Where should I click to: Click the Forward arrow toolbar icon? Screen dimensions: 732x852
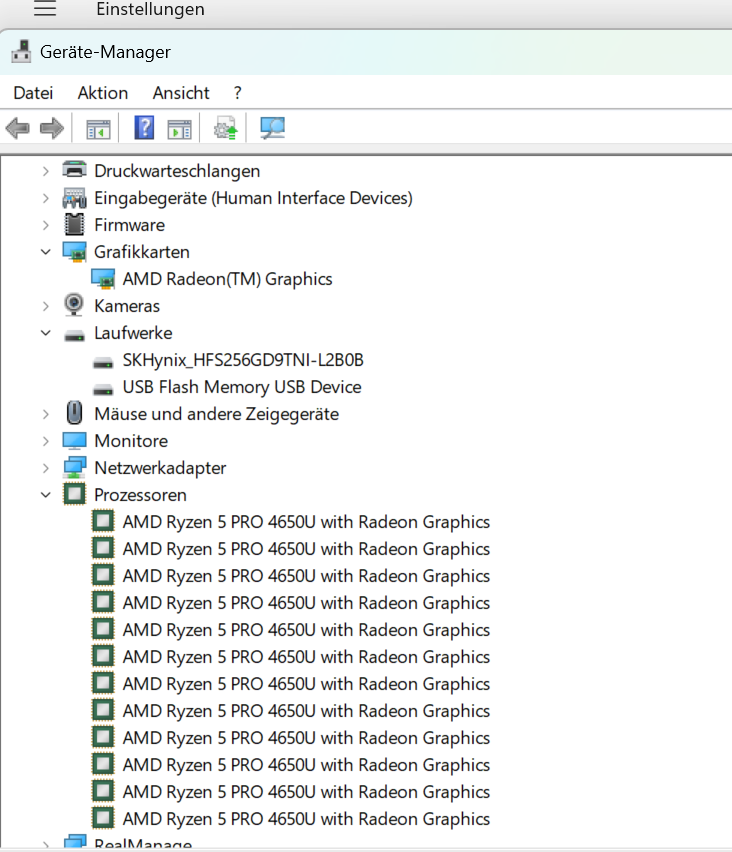[52, 129]
